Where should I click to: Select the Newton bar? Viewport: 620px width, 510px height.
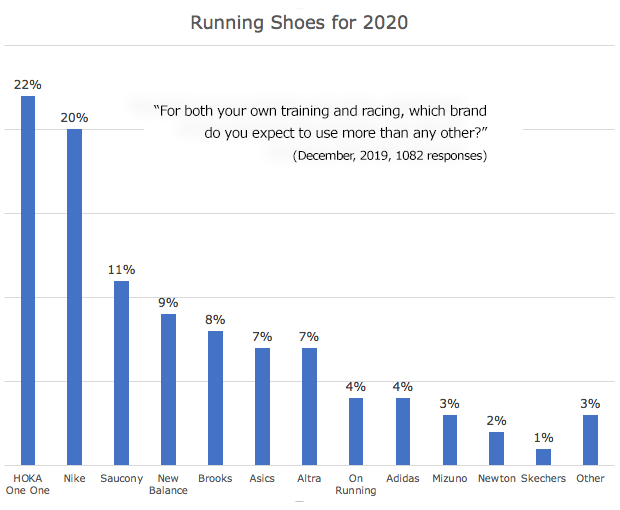497,448
